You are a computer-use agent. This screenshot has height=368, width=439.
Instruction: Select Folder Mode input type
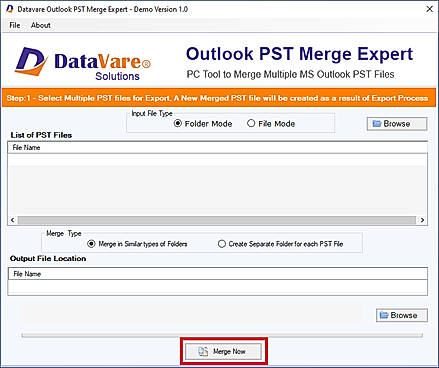click(x=203, y=124)
